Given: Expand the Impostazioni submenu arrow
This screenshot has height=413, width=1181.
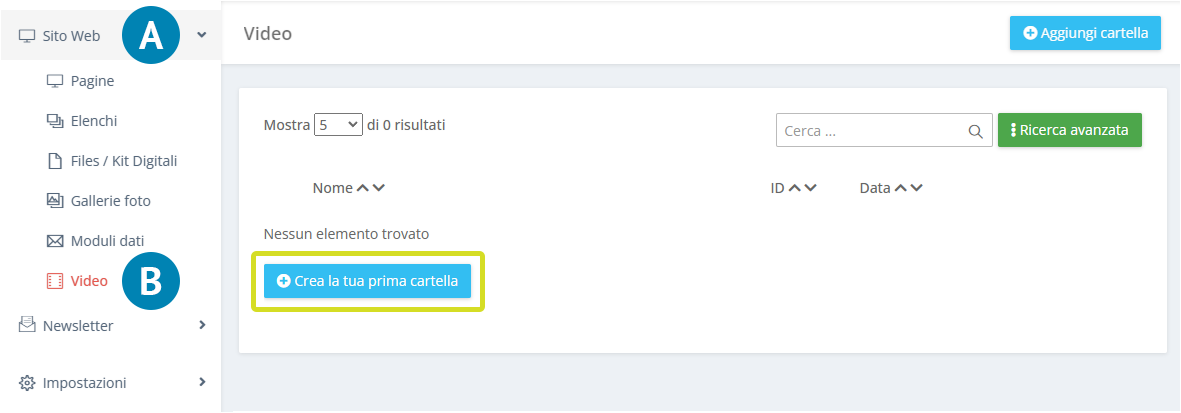Looking at the screenshot, I should (202, 382).
